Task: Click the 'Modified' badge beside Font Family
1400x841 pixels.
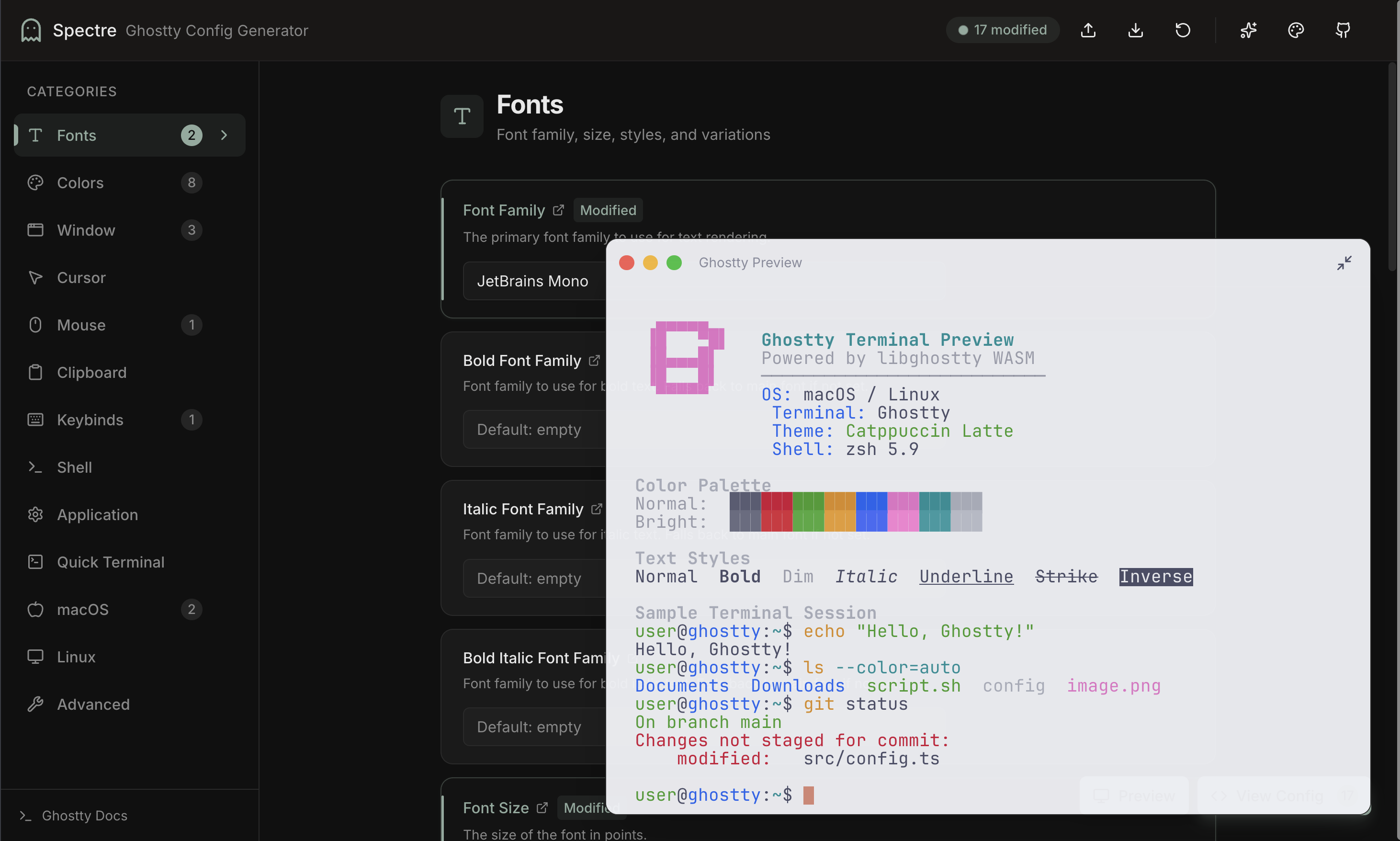Action: (x=608, y=210)
